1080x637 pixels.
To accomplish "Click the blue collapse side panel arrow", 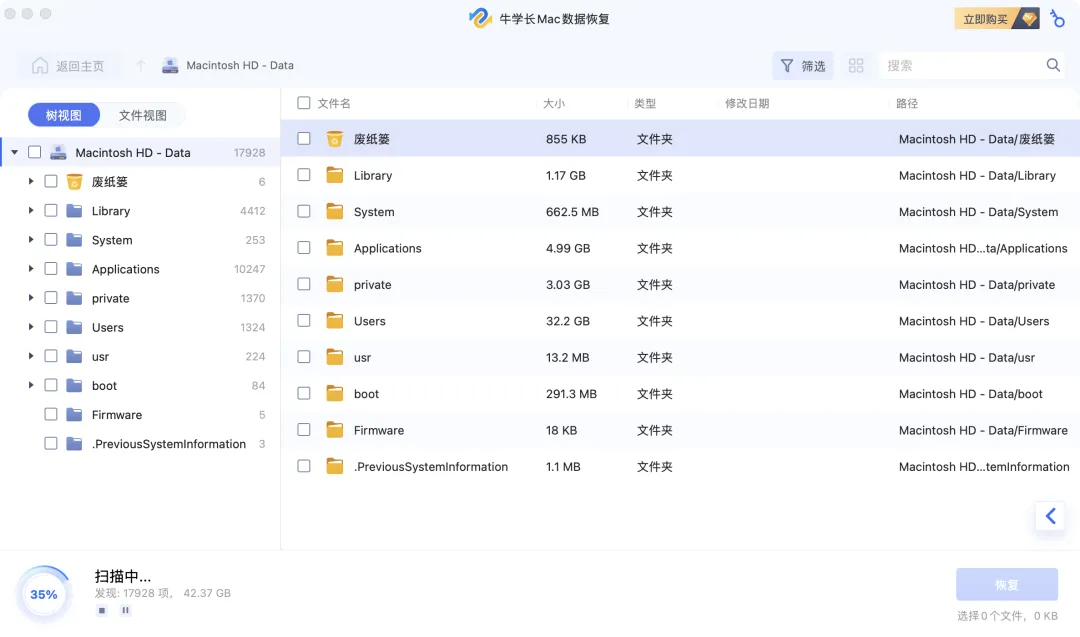I will tap(1050, 516).
